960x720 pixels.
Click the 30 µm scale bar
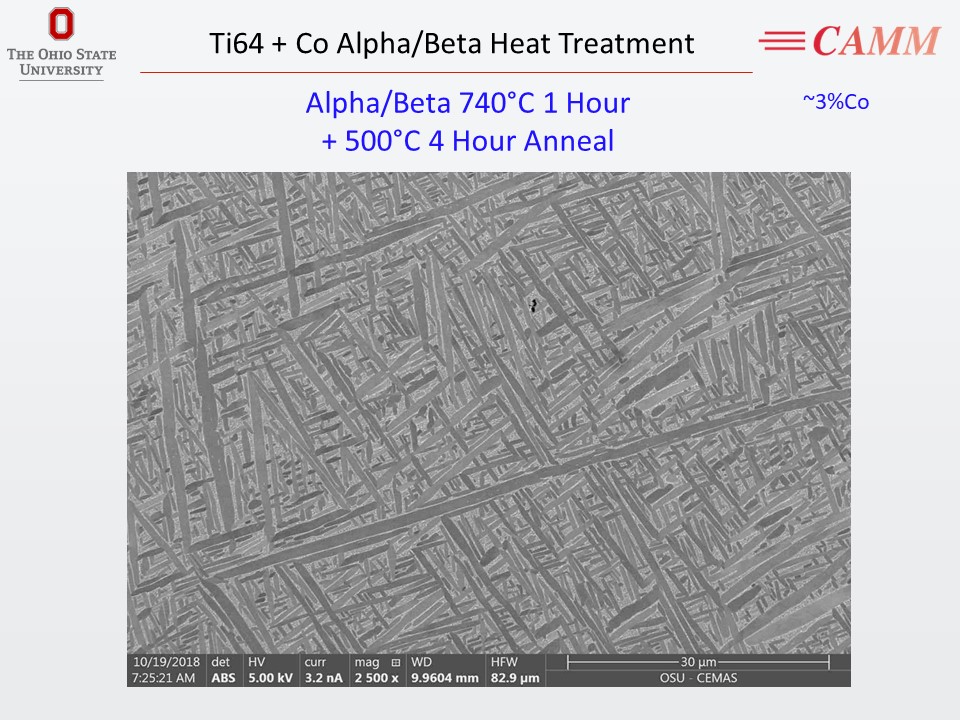(x=699, y=662)
